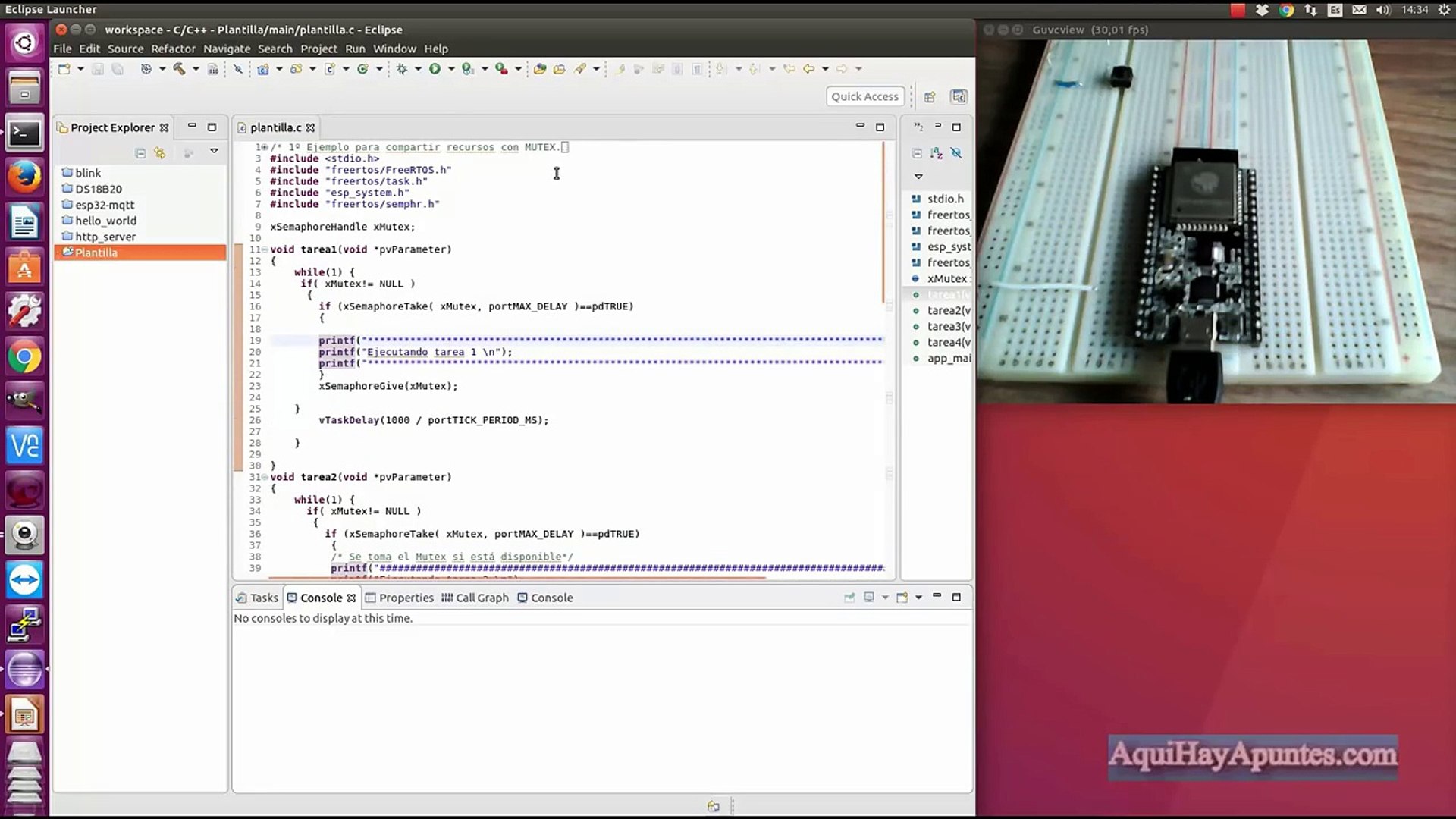The width and height of the screenshot is (1456, 819).
Task: Switch to the Call Graph tab
Action: pyautogui.click(x=475, y=598)
